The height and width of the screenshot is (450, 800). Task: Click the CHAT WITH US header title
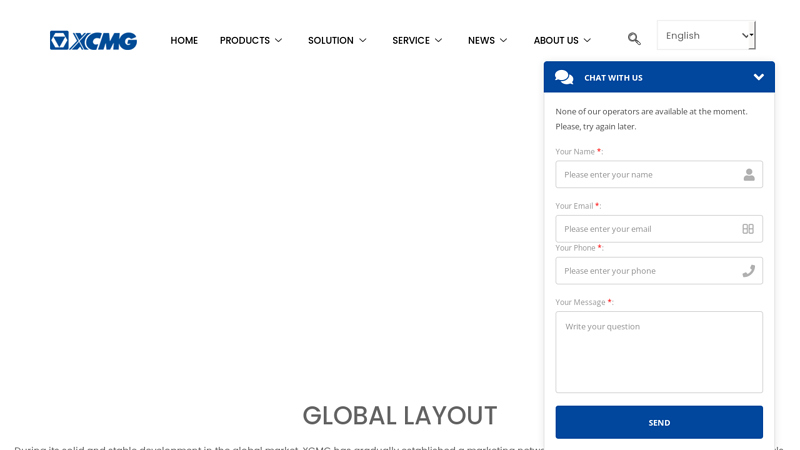[613, 78]
